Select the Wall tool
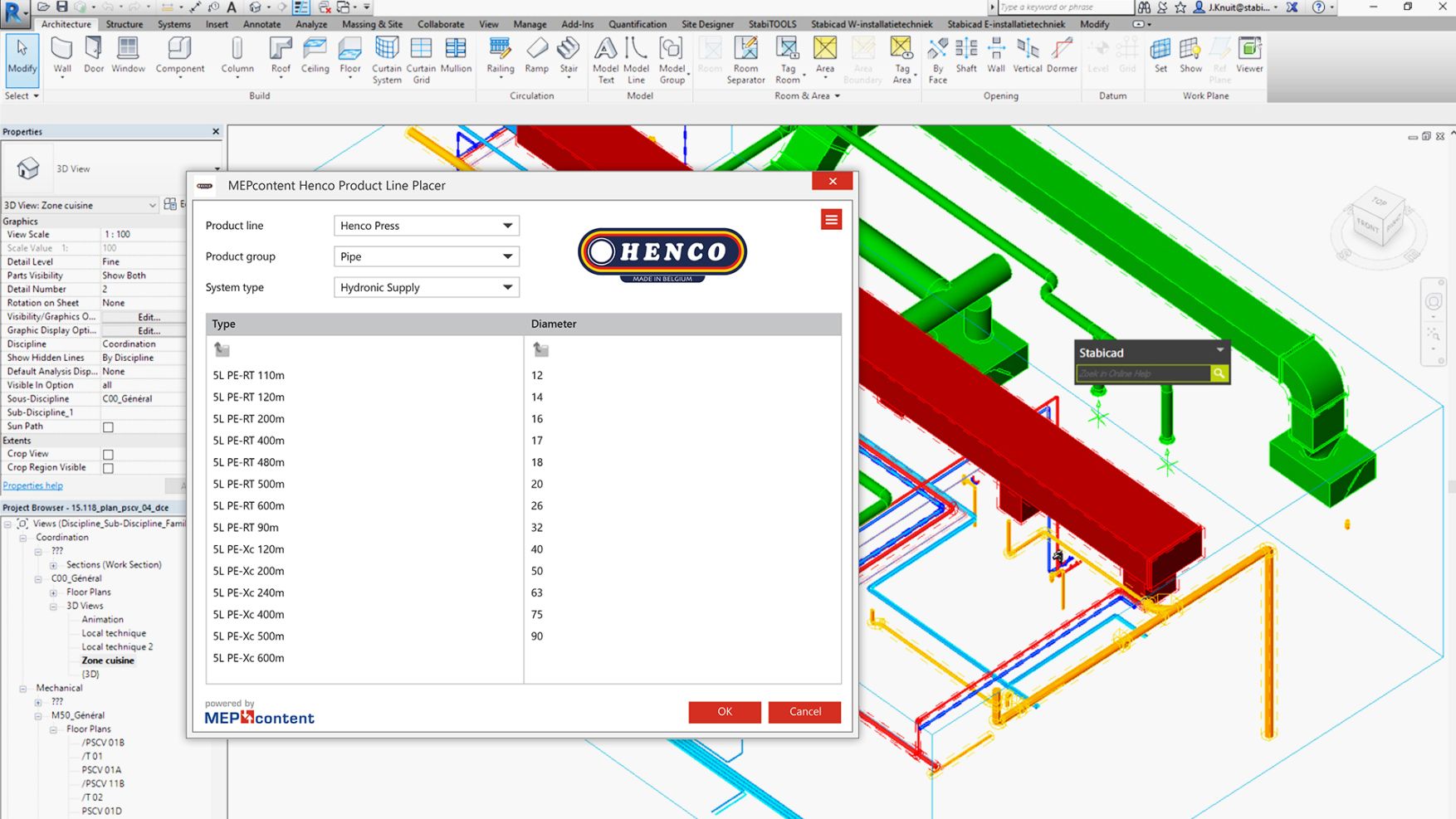This screenshot has width=1456, height=819. [x=62, y=56]
